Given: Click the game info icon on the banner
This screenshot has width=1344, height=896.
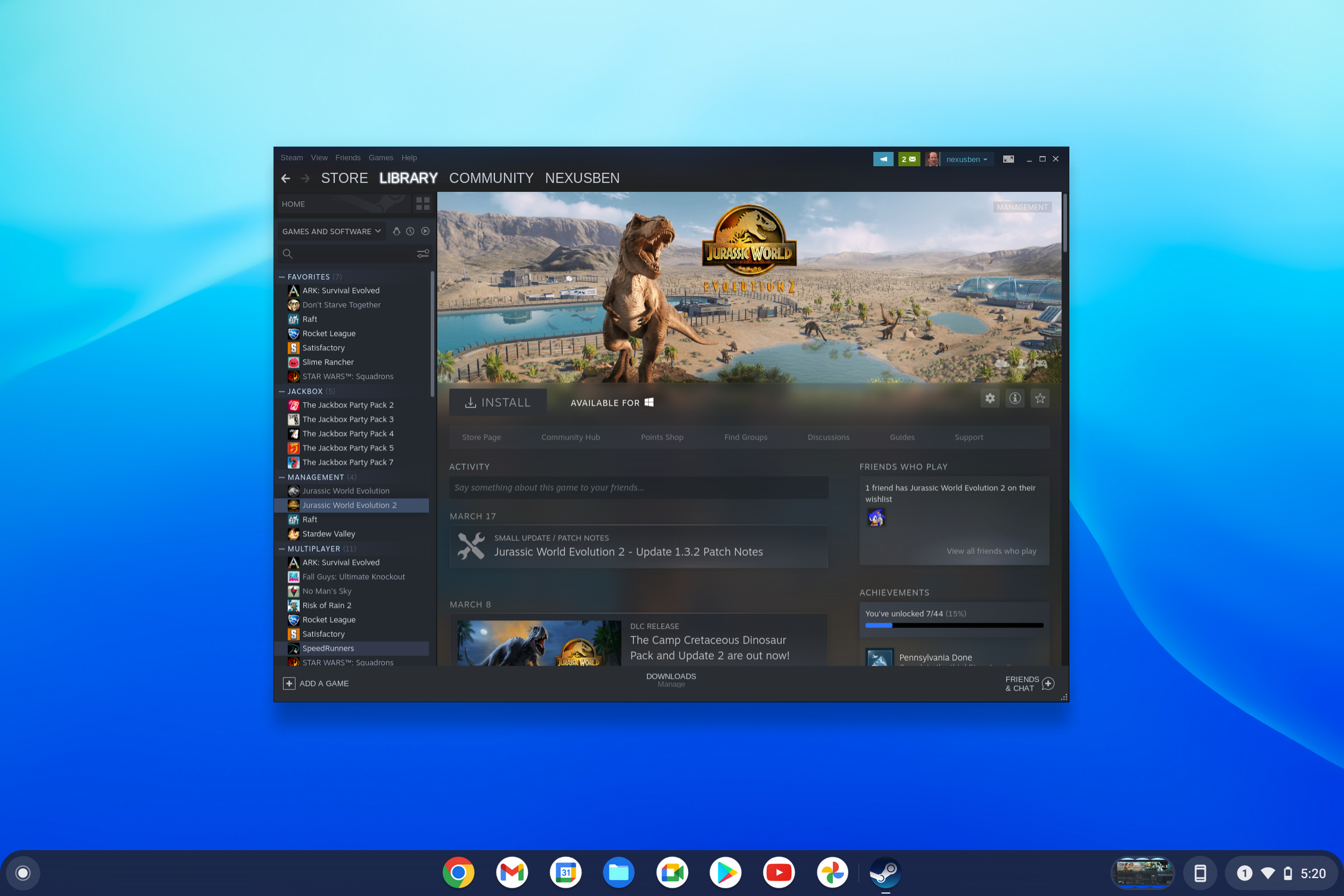Looking at the screenshot, I should [x=1015, y=399].
